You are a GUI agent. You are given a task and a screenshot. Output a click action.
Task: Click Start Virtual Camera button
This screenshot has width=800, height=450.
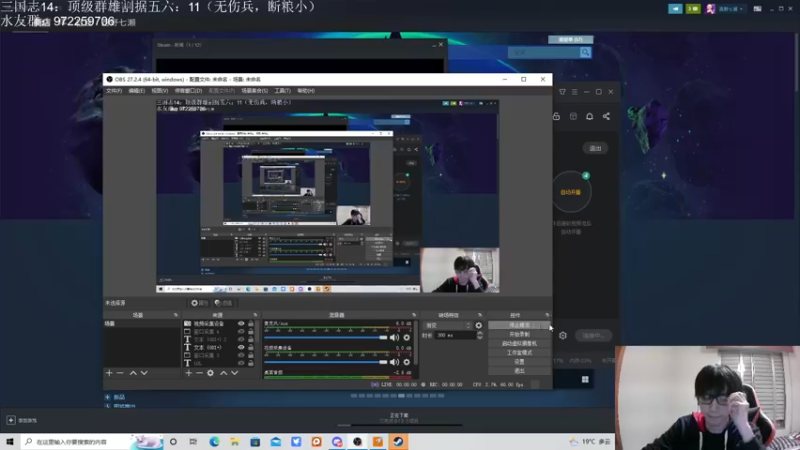(519, 343)
